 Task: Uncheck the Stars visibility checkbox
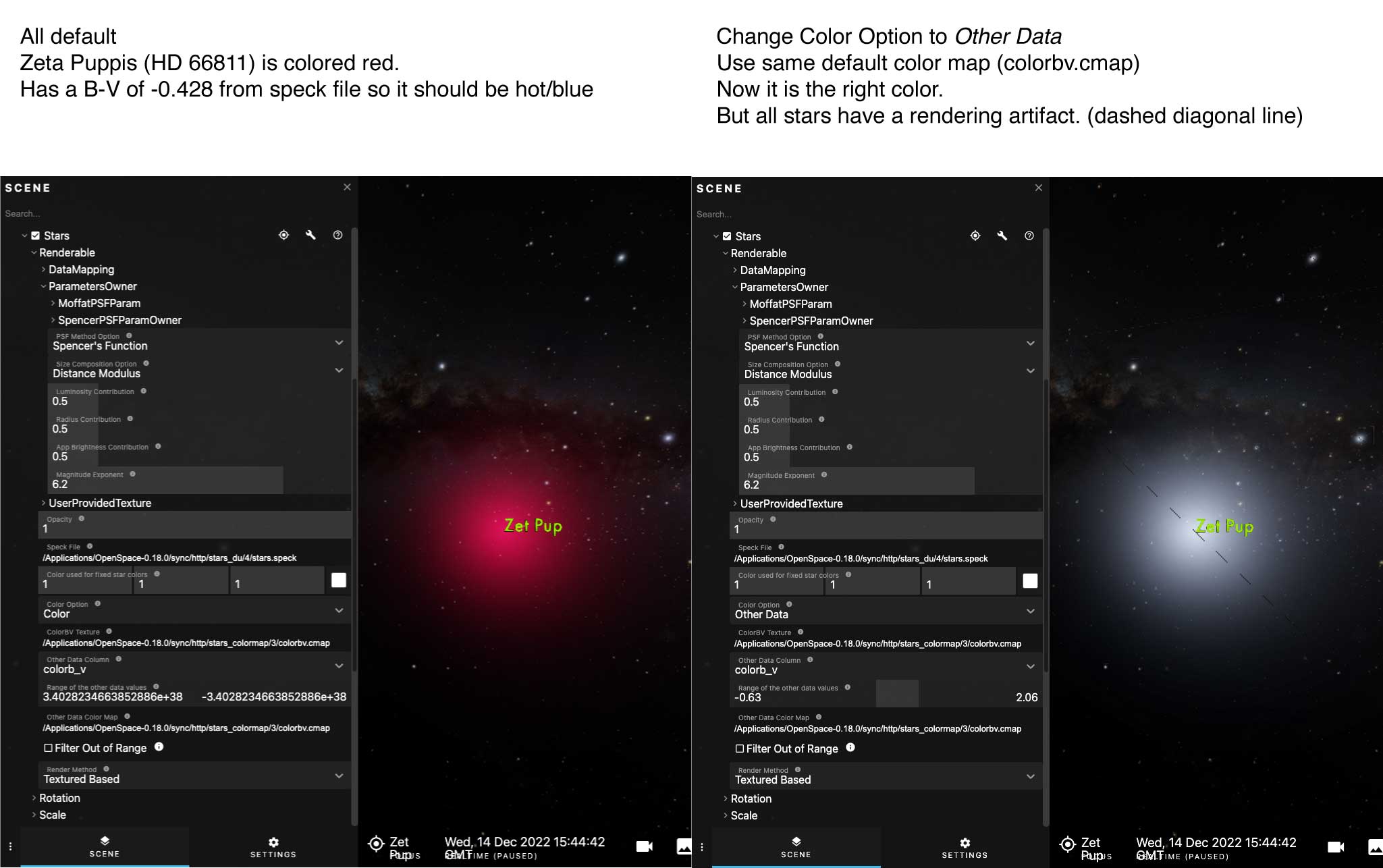[35, 235]
